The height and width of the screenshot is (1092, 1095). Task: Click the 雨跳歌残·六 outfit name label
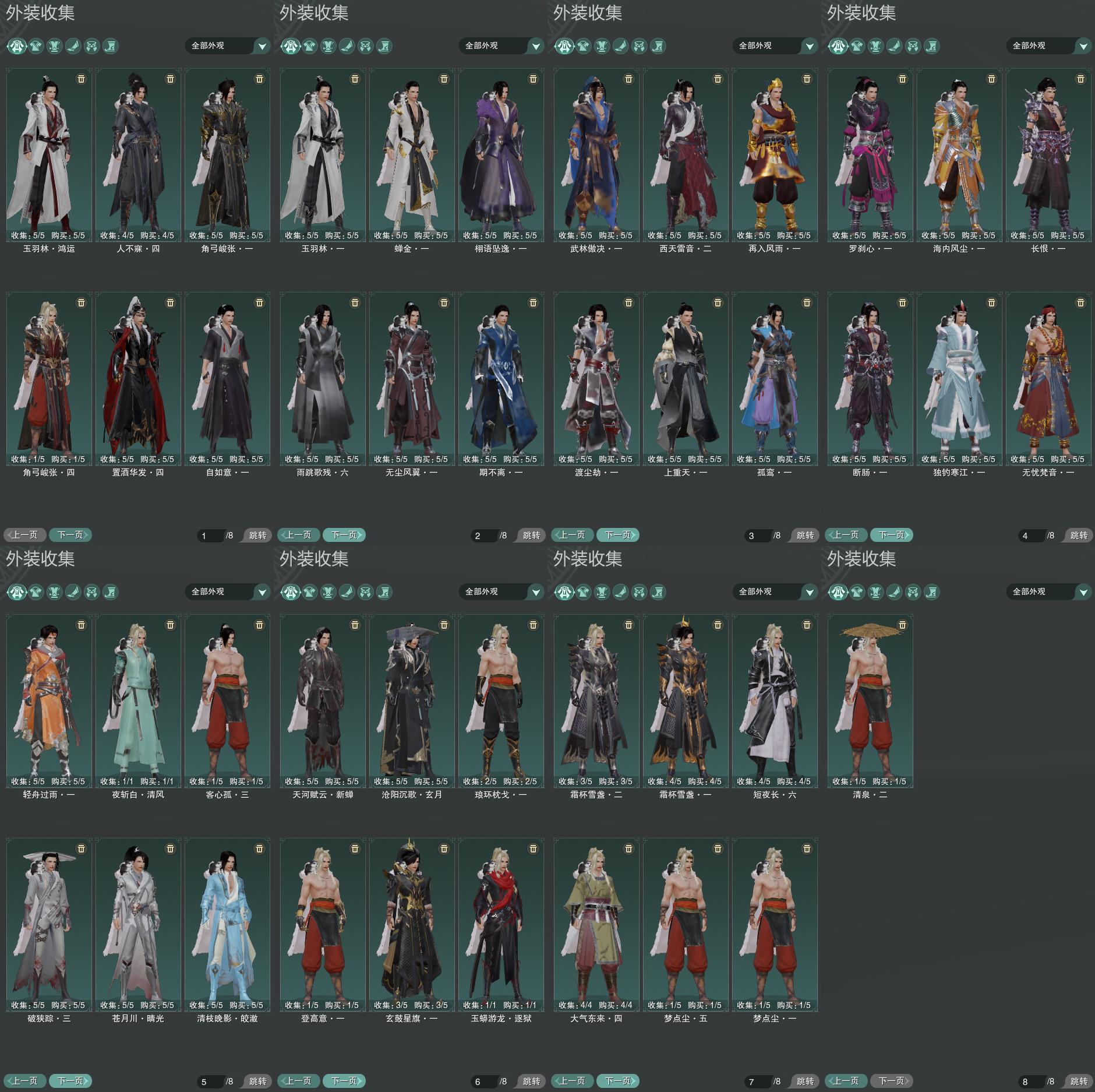323,473
